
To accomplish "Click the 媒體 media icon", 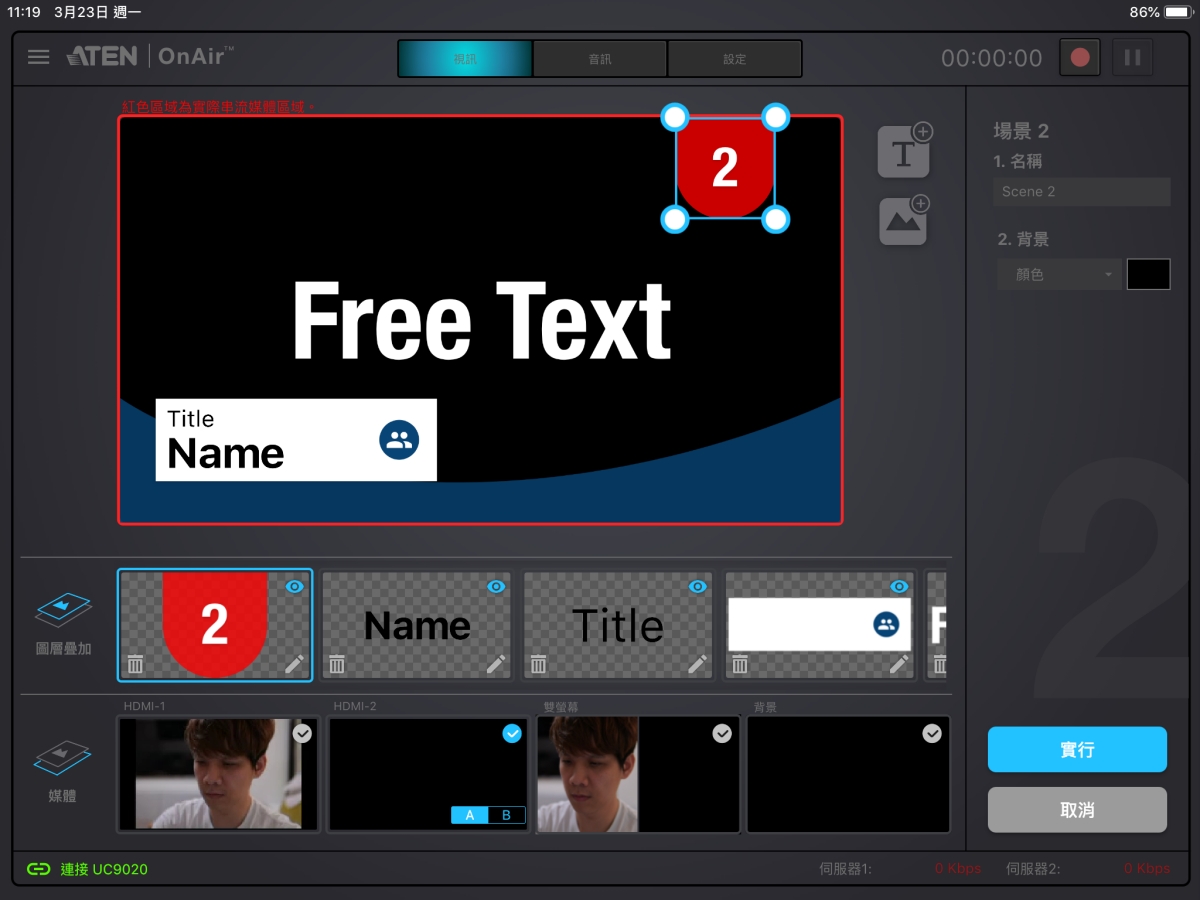I will point(63,757).
